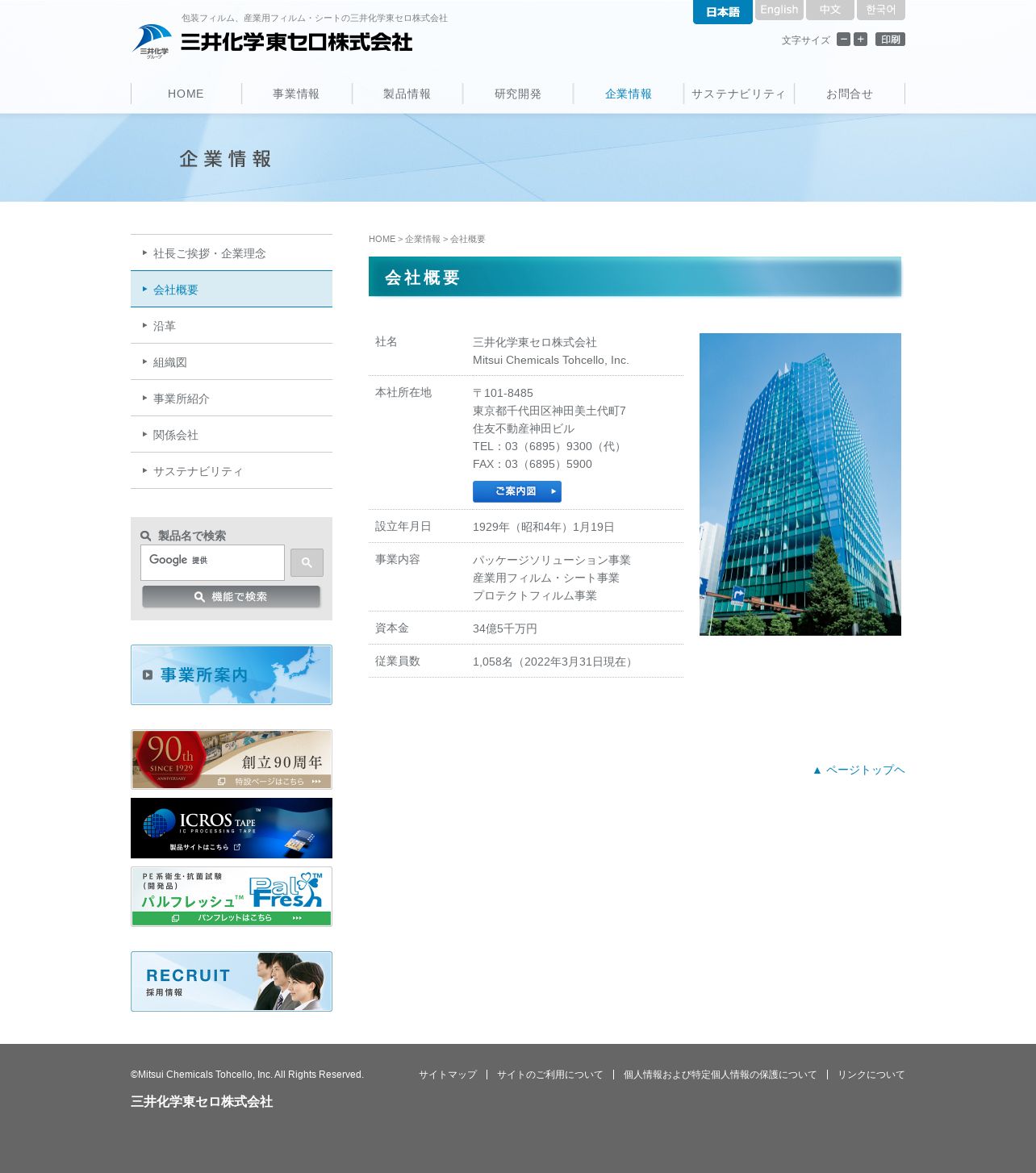
Task: Open 企業情報 in main navigation
Action: coord(629,94)
